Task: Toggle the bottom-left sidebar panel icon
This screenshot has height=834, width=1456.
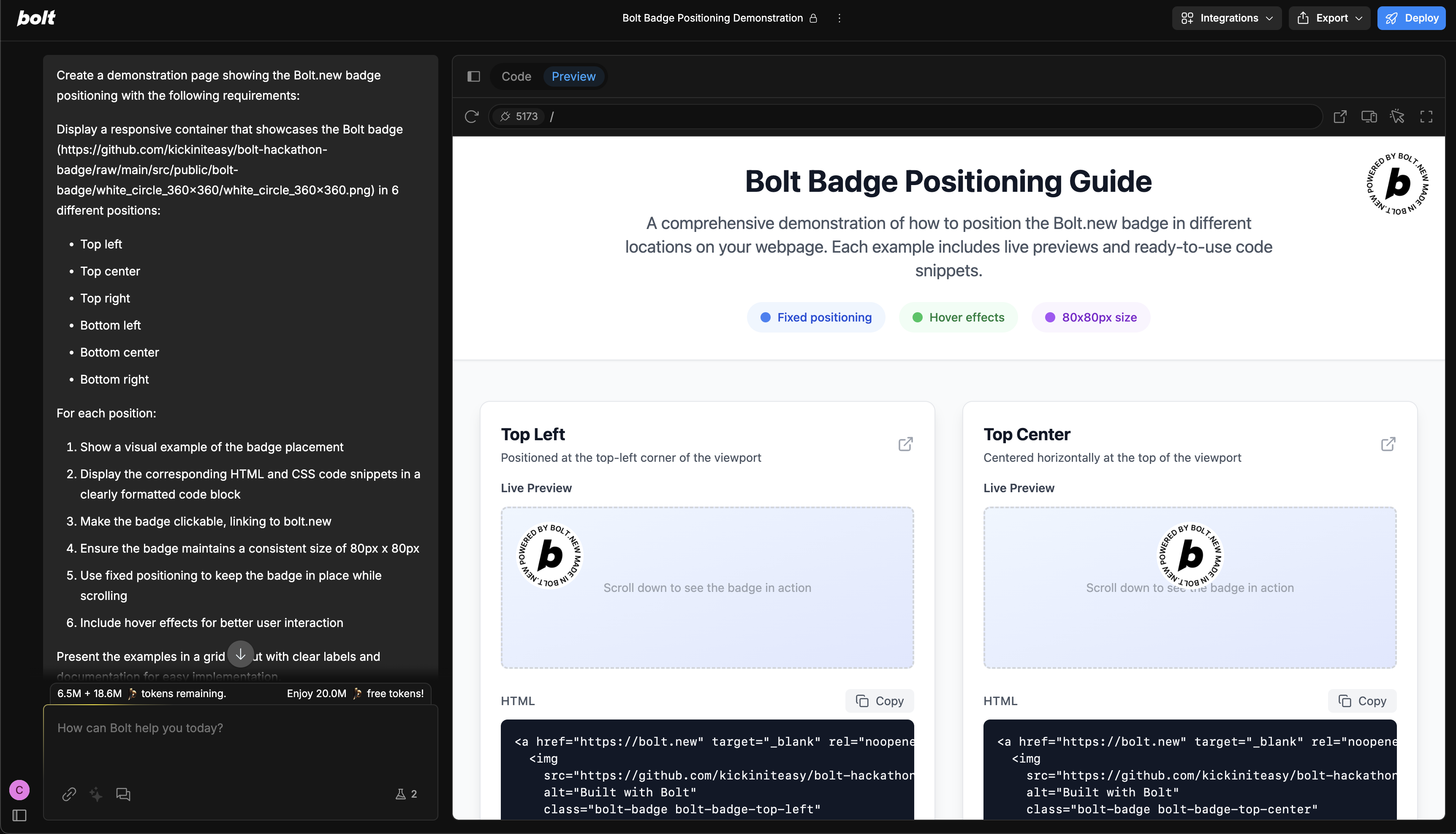Action: point(19,815)
